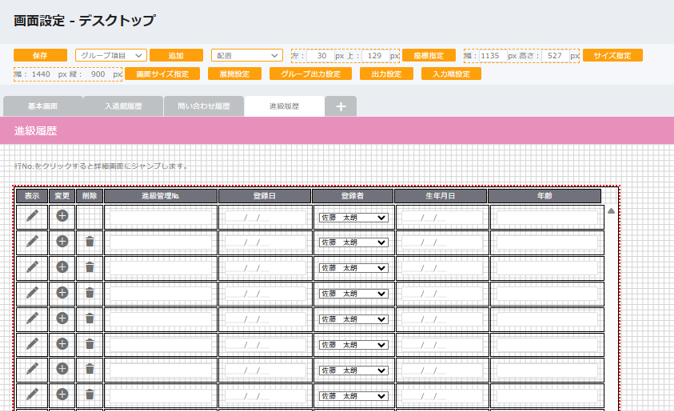Click the pencil edit icon in the second table row
The image size is (674, 411).
(32, 241)
